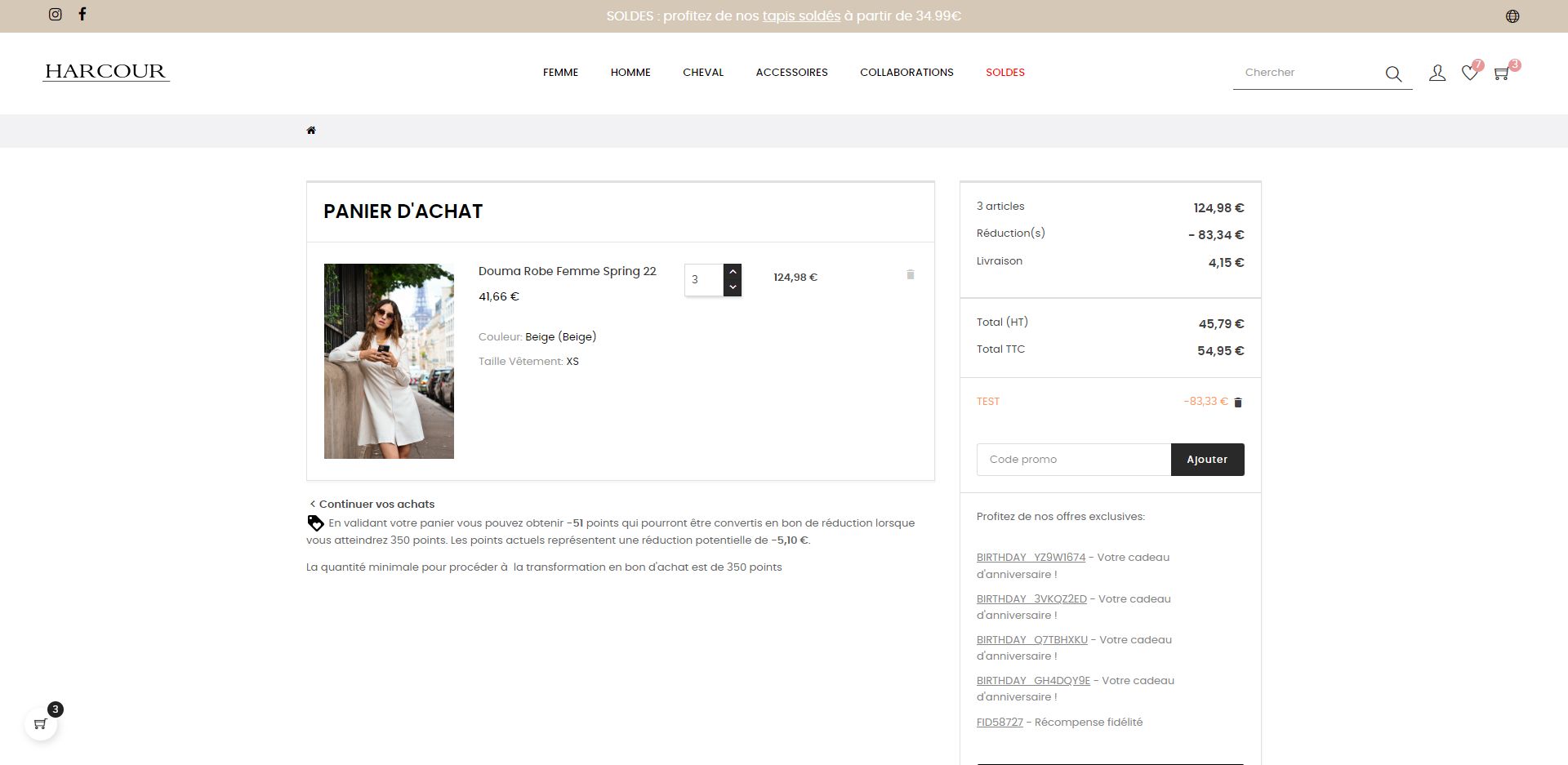
Task: Apply promo code BIRTHDAY_YZ9W1674
Action: point(1031,558)
